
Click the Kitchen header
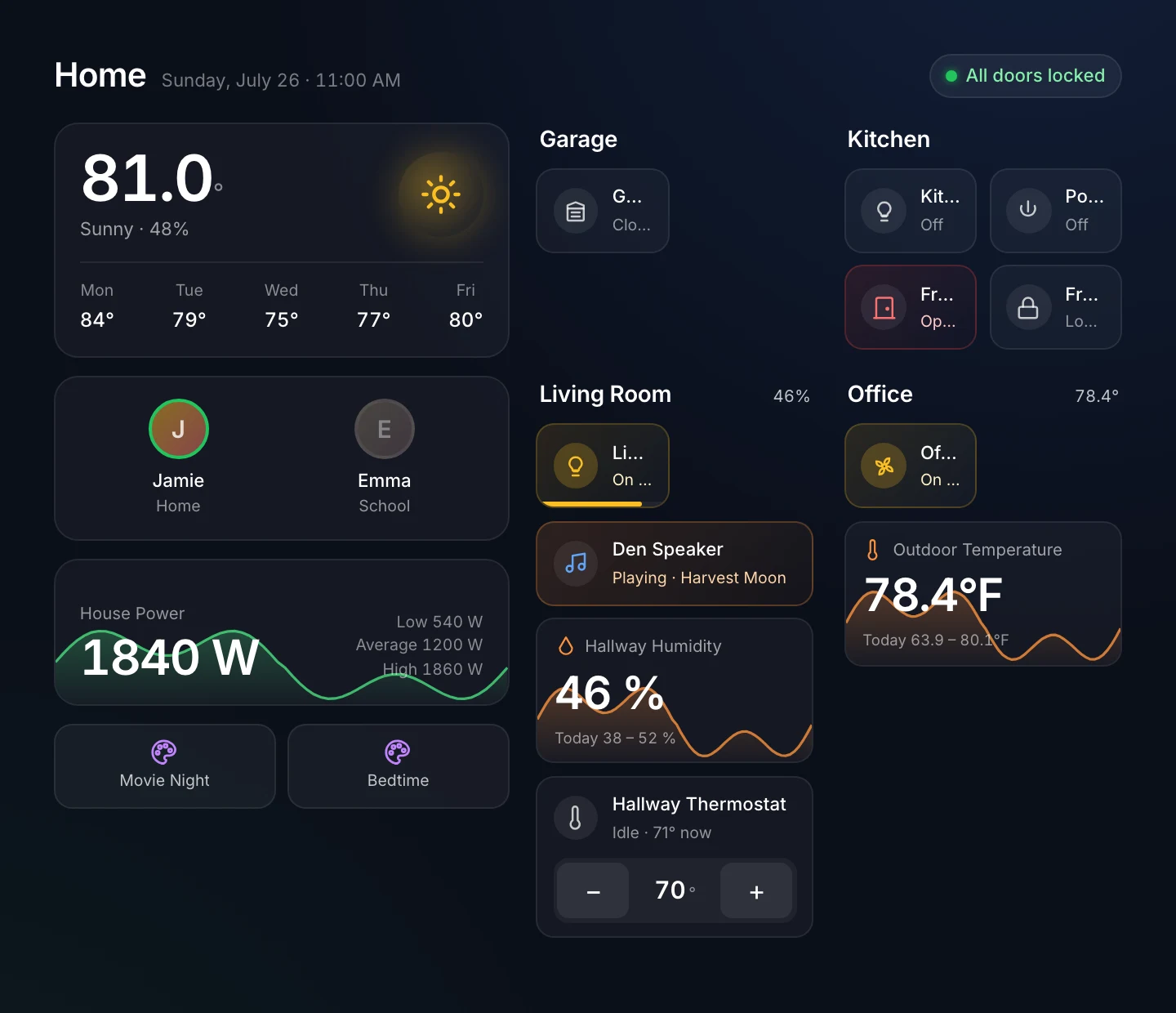click(x=889, y=139)
